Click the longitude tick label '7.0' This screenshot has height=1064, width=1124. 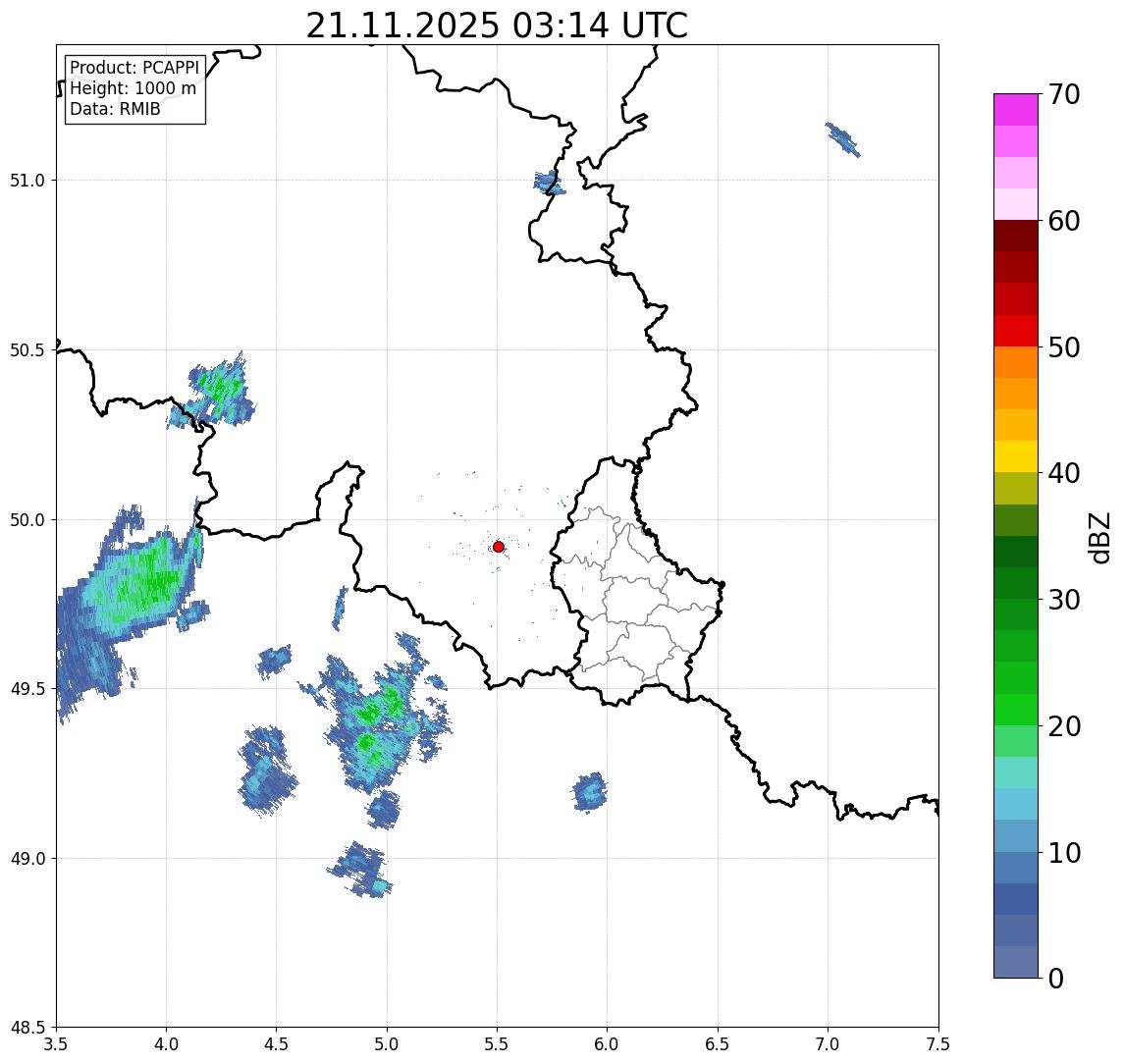click(828, 1044)
